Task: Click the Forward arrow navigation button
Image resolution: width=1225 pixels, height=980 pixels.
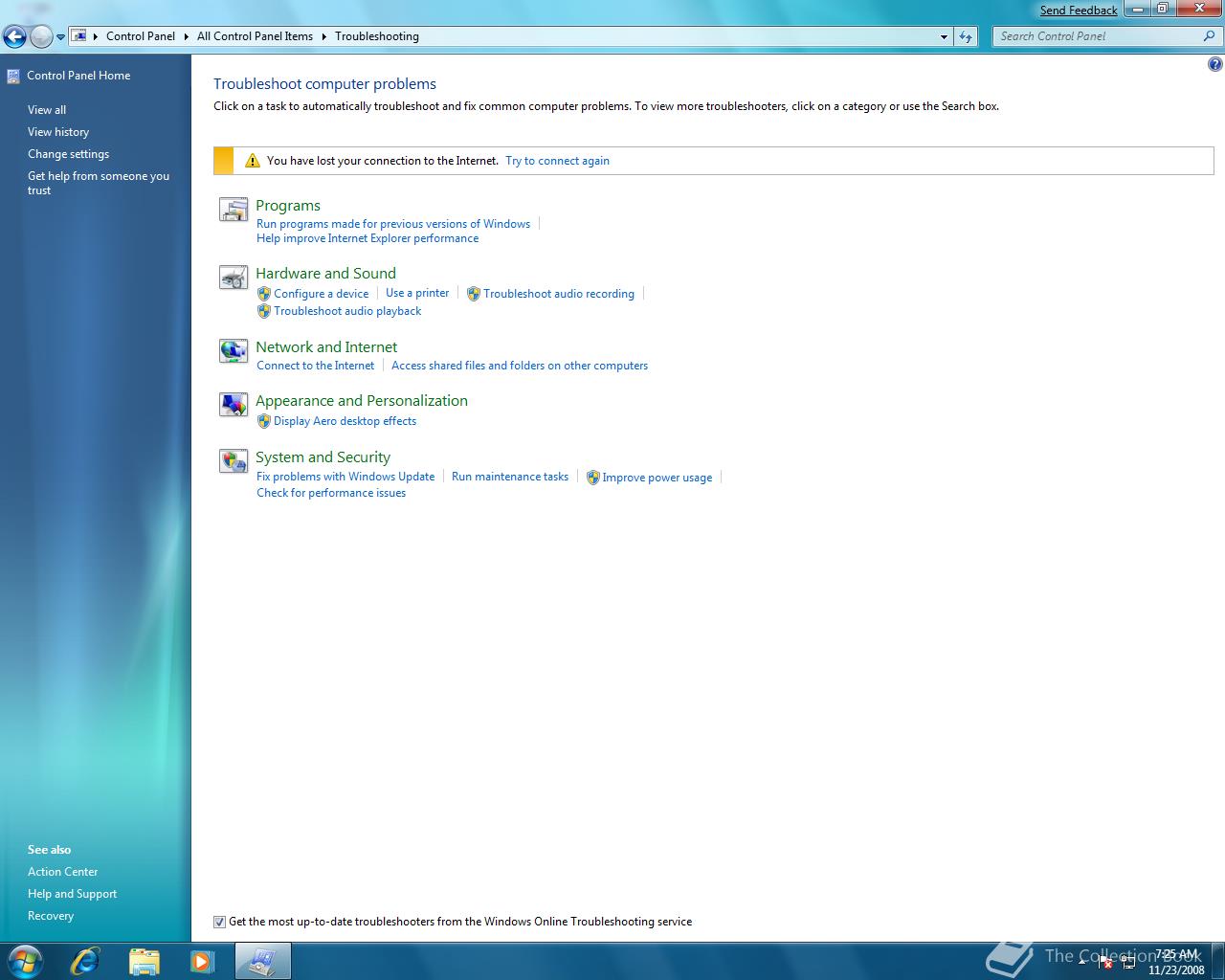Action: 41,36
